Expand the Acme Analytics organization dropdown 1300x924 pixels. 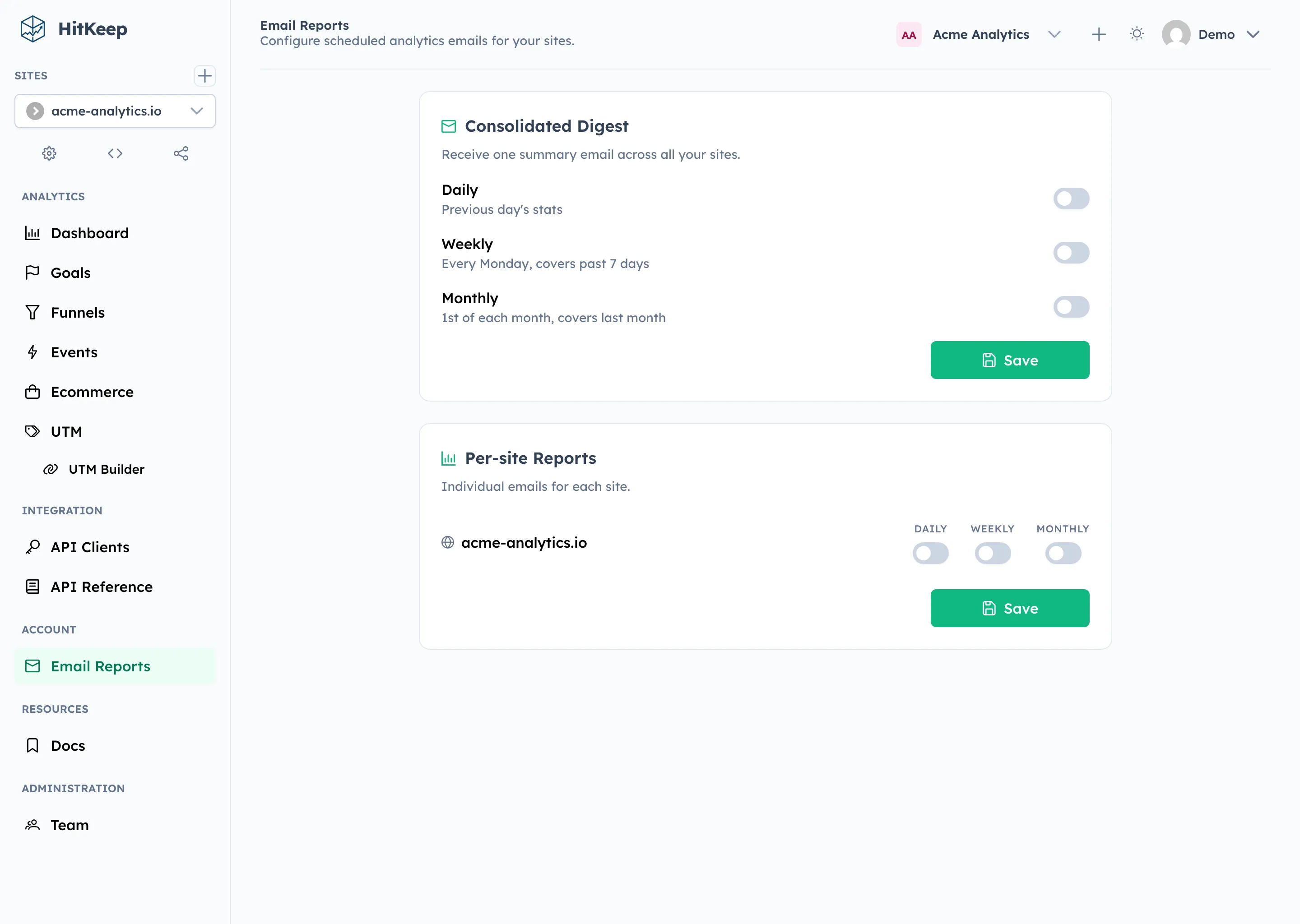click(x=1054, y=34)
